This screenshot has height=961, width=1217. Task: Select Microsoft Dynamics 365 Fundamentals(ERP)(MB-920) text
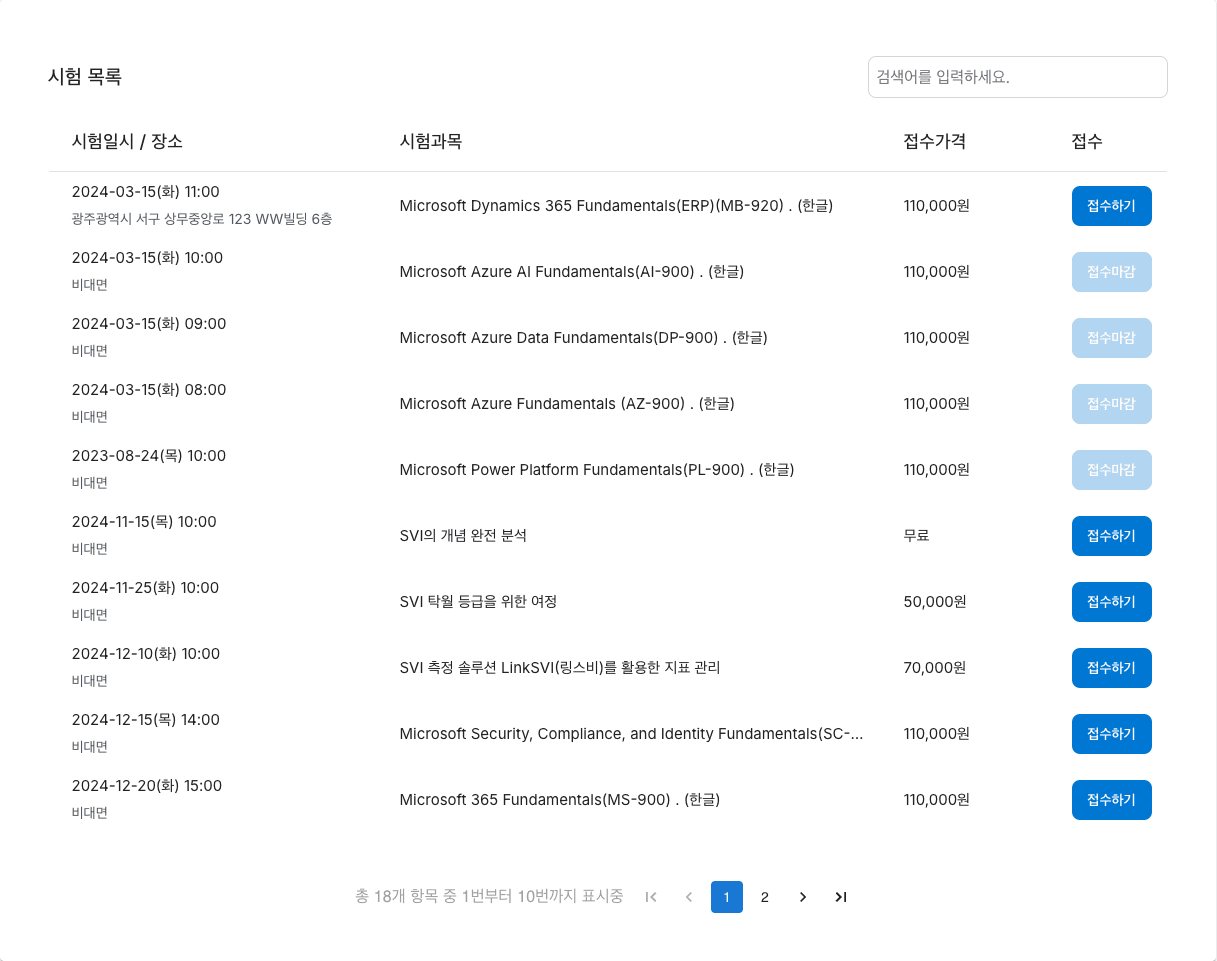pyautogui.click(x=616, y=206)
